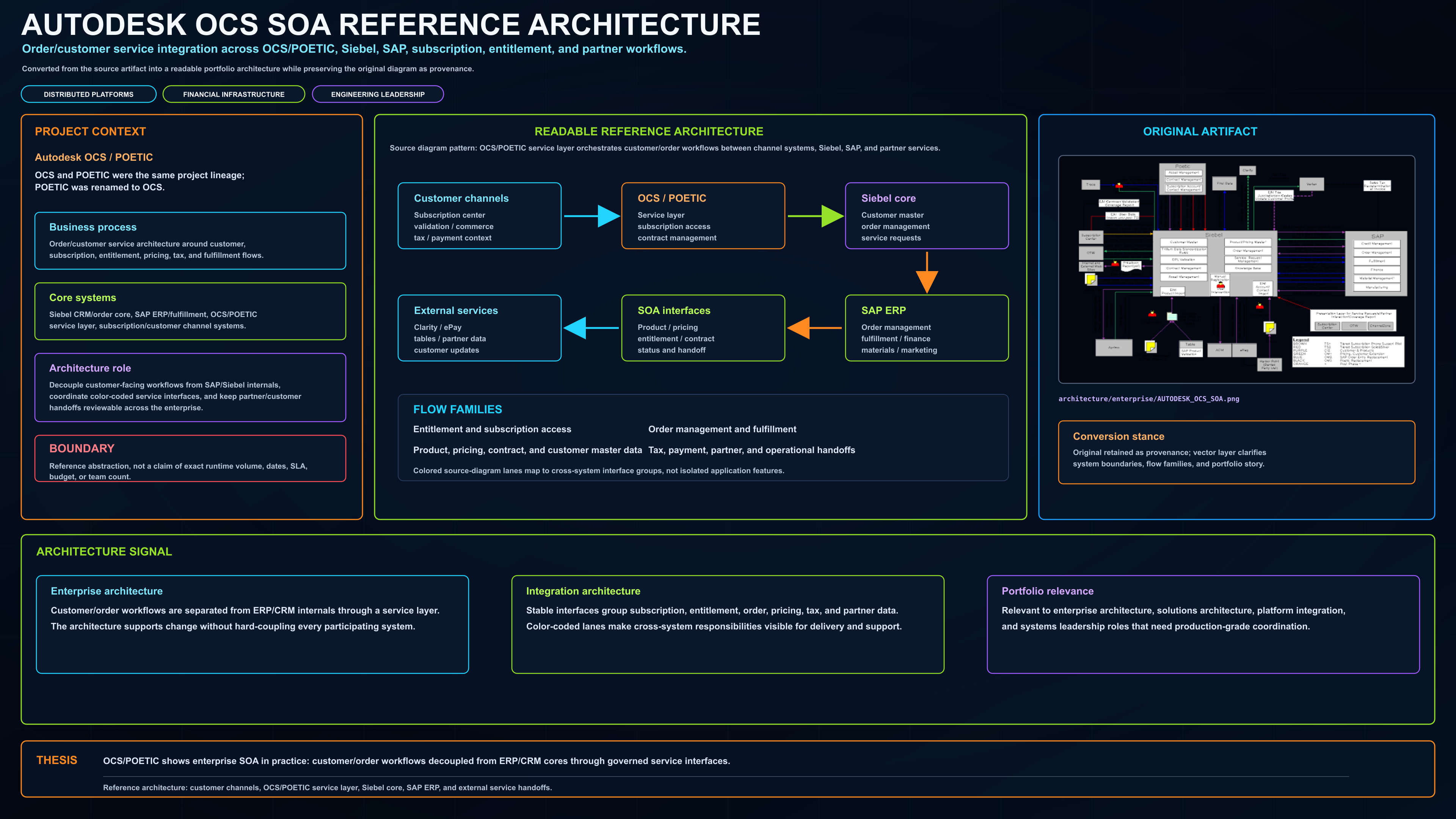Select 'Entitlement and subscription access' flow family
1456x819 pixels.
[x=492, y=430]
